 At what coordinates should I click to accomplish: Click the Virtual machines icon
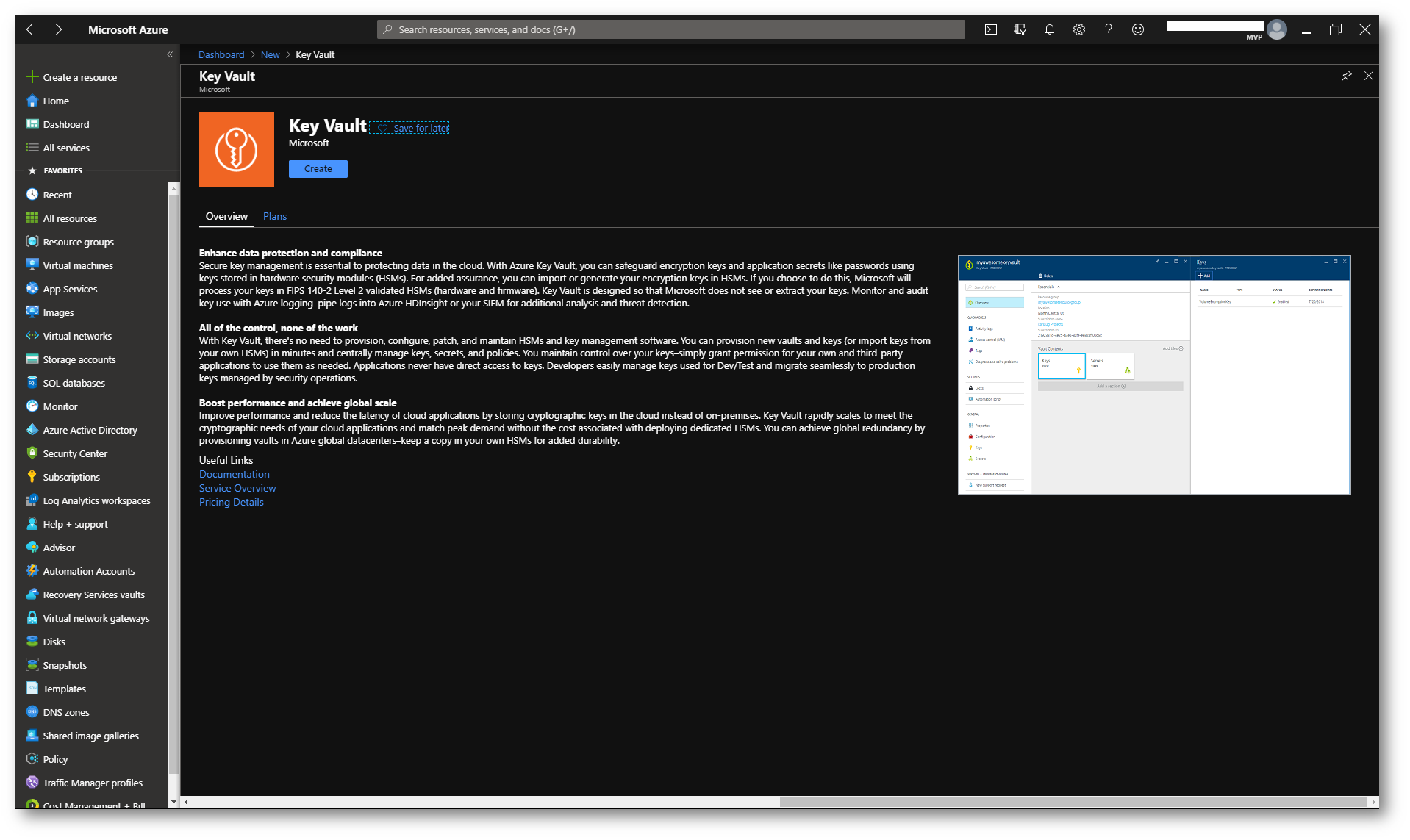pyautogui.click(x=32, y=265)
